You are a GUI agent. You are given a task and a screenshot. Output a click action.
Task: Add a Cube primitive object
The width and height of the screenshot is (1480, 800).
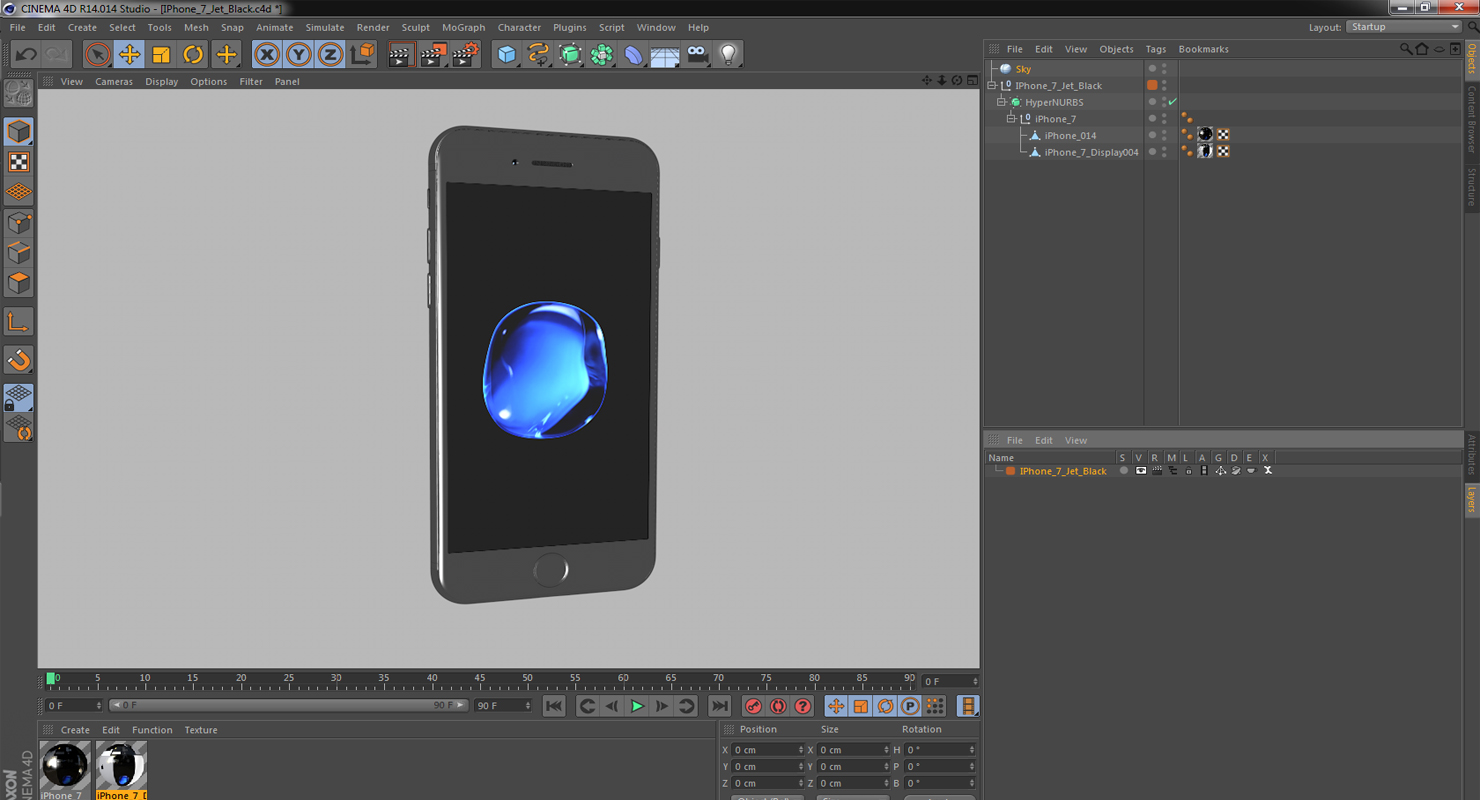click(x=507, y=55)
